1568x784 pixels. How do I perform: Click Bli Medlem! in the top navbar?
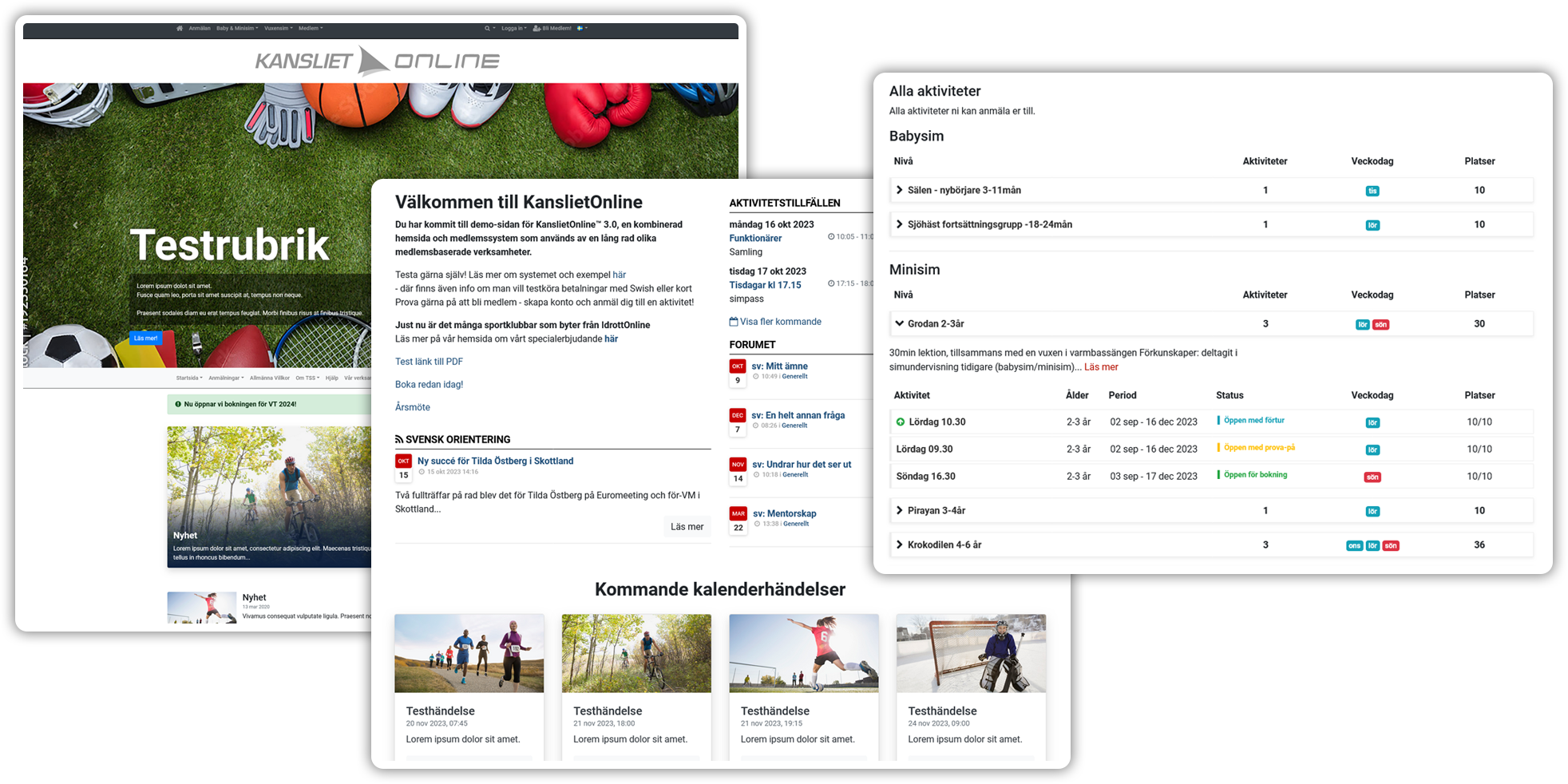[556, 28]
